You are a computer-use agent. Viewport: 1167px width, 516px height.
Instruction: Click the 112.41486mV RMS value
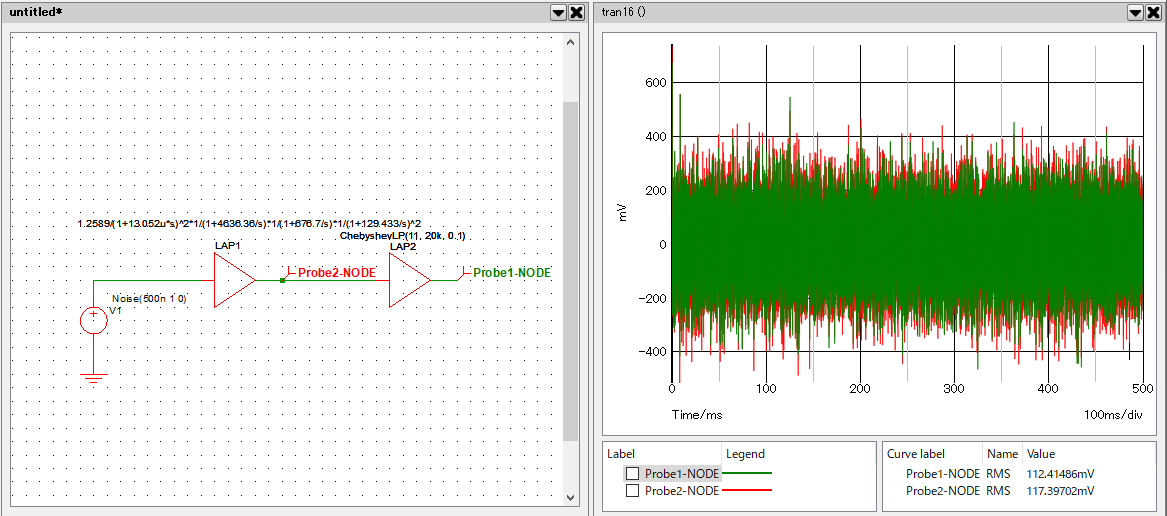coord(1061,474)
